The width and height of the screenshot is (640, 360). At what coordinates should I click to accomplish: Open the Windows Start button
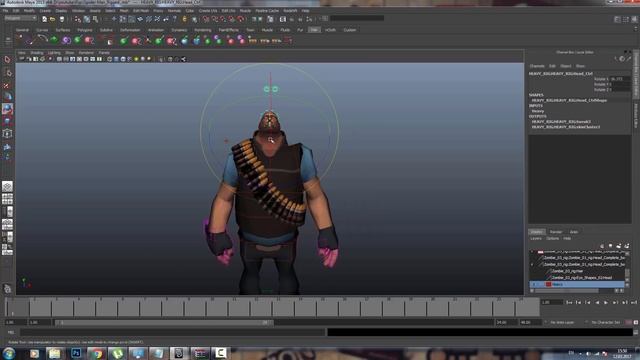(9, 353)
